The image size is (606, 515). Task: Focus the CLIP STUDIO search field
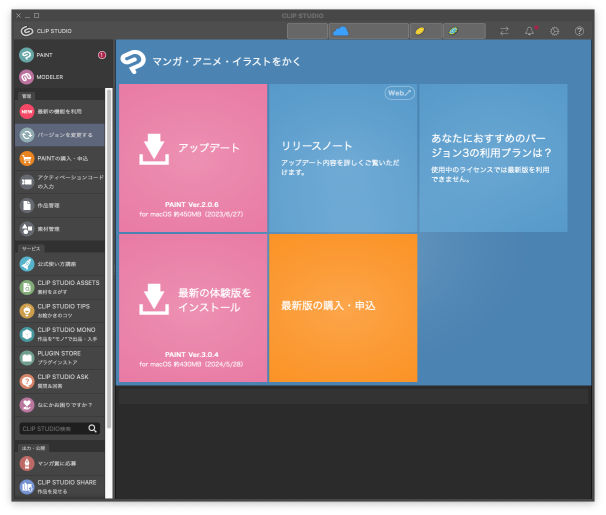click(53, 428)
